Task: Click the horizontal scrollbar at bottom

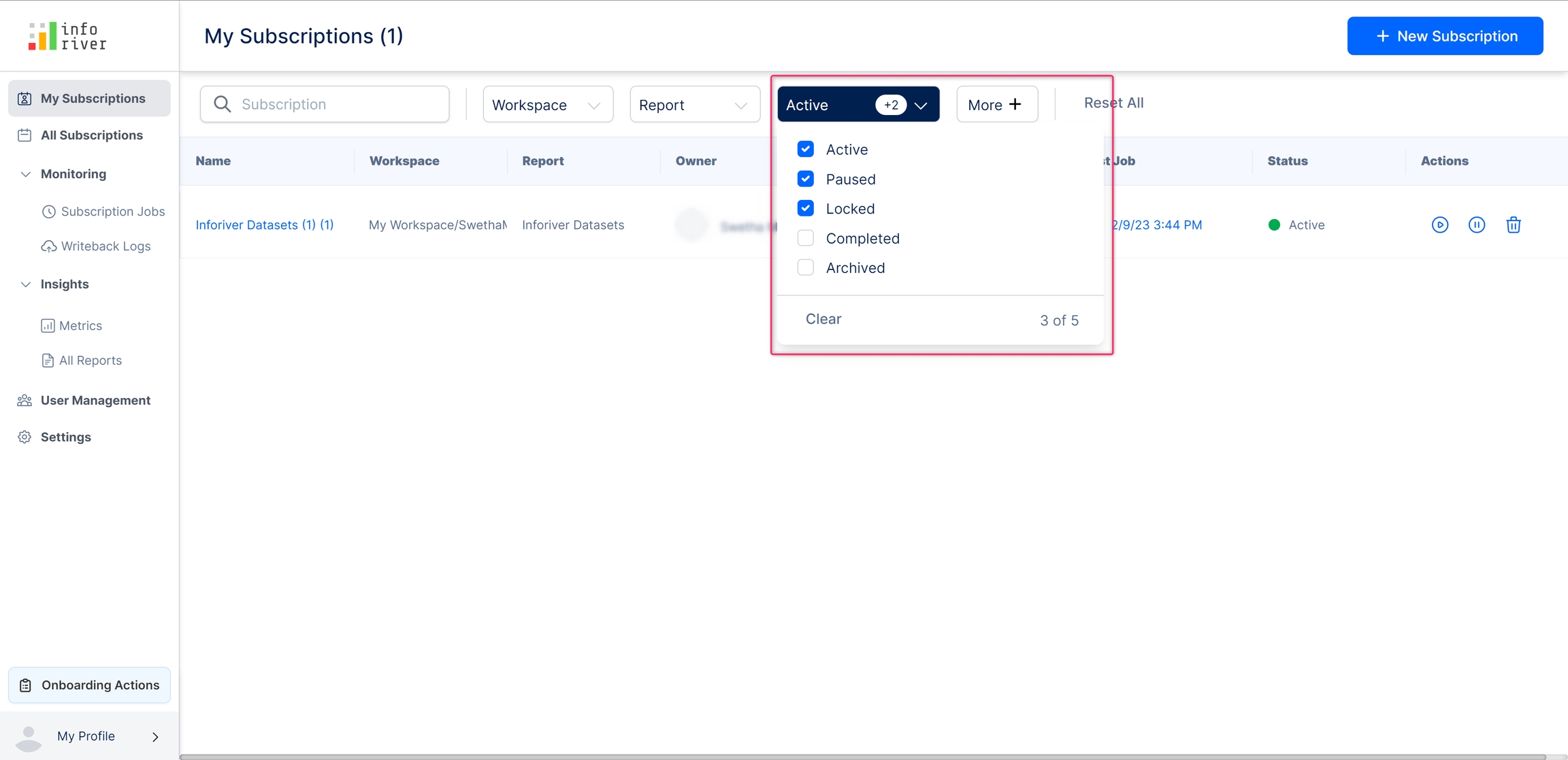Action: (x=862, y=756)
